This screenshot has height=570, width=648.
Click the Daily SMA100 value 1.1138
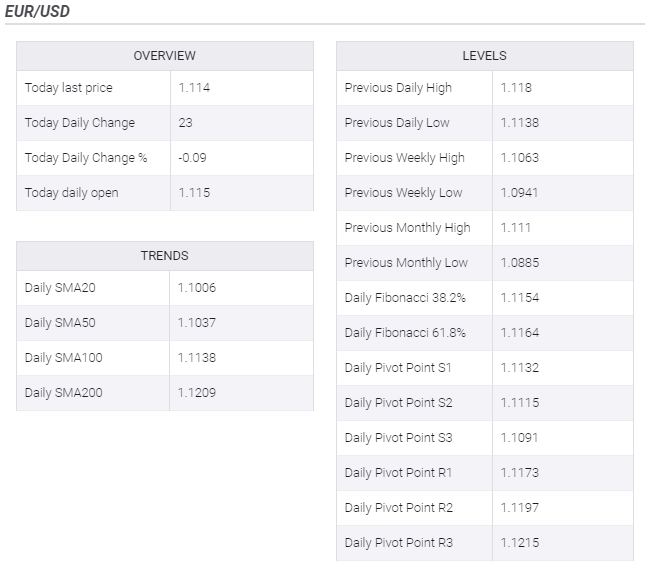197,358
